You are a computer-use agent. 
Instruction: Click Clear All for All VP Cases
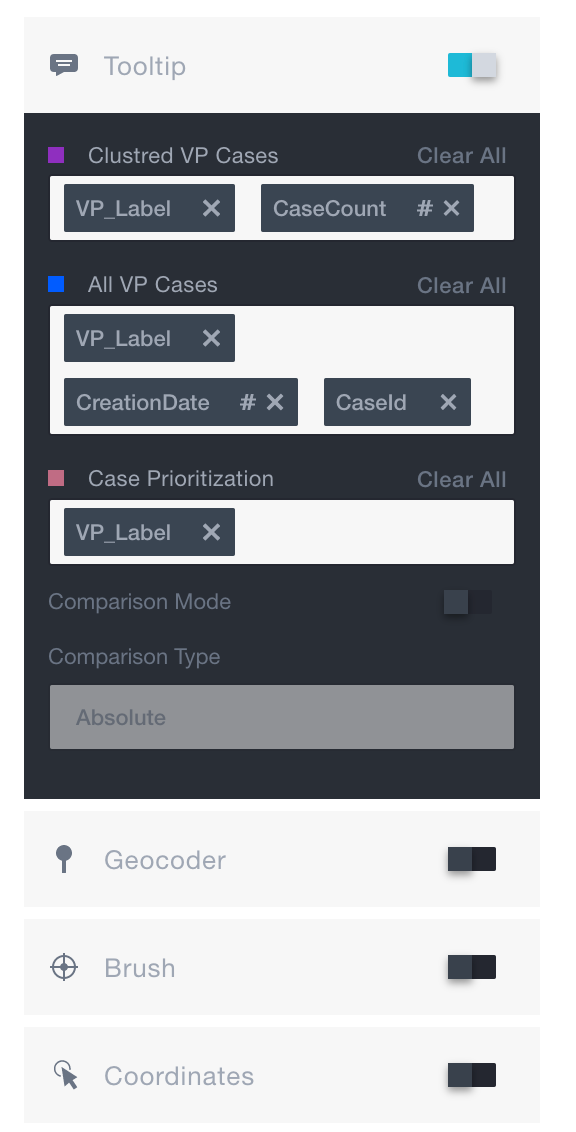click(461, 285)
